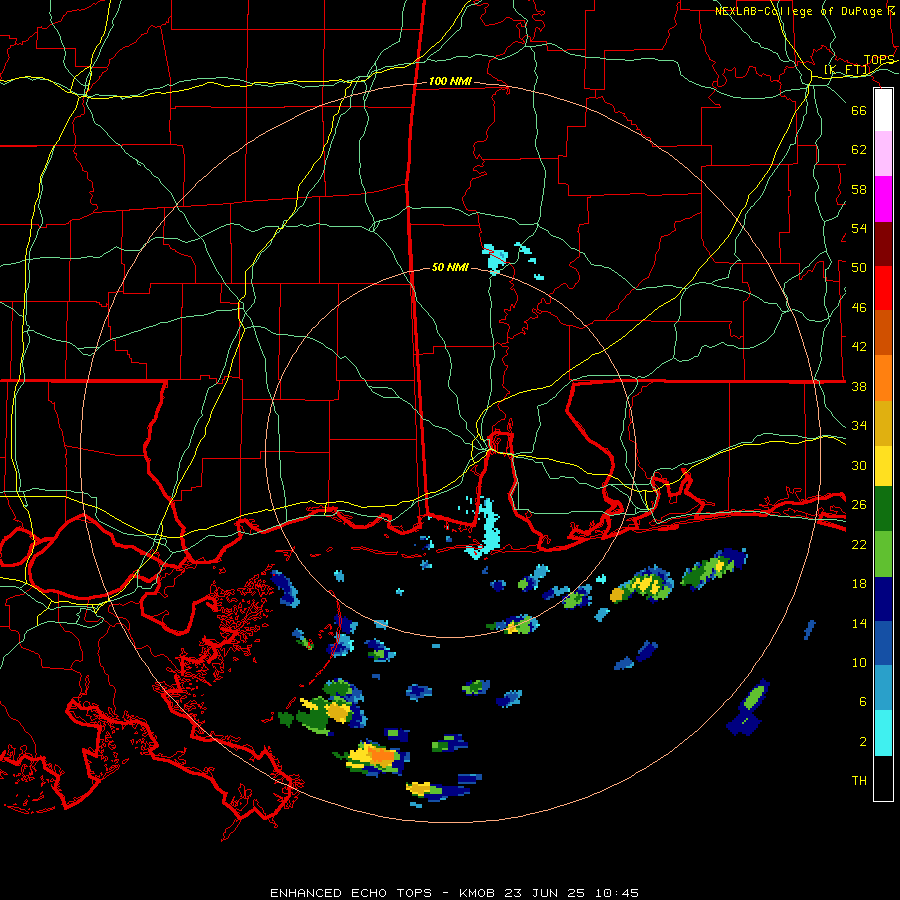
Task: Click the '18' legend value
Action: click(x=859, y=584)
